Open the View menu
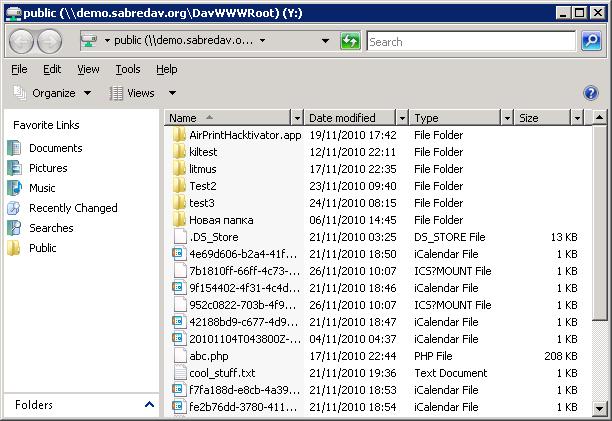612x421 pixels. (x=88, y=69)
